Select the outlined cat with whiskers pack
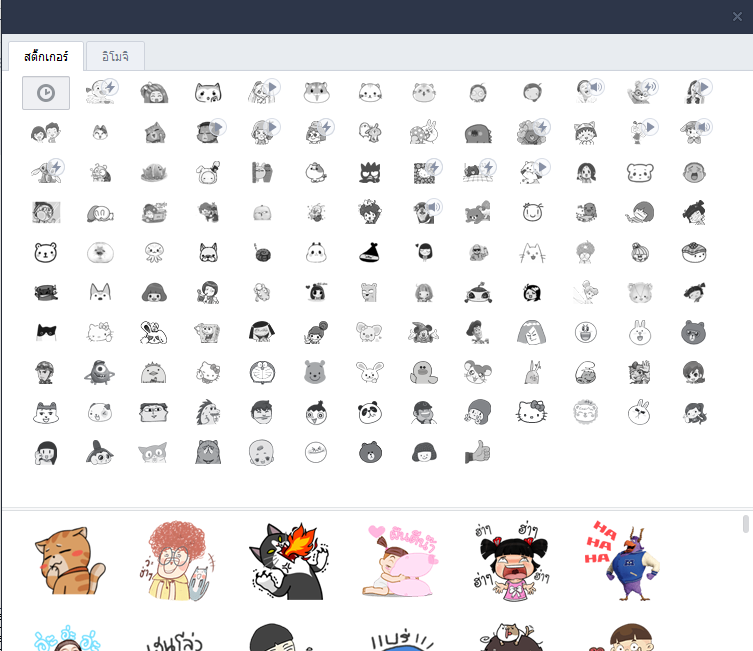 click(533, 253)
